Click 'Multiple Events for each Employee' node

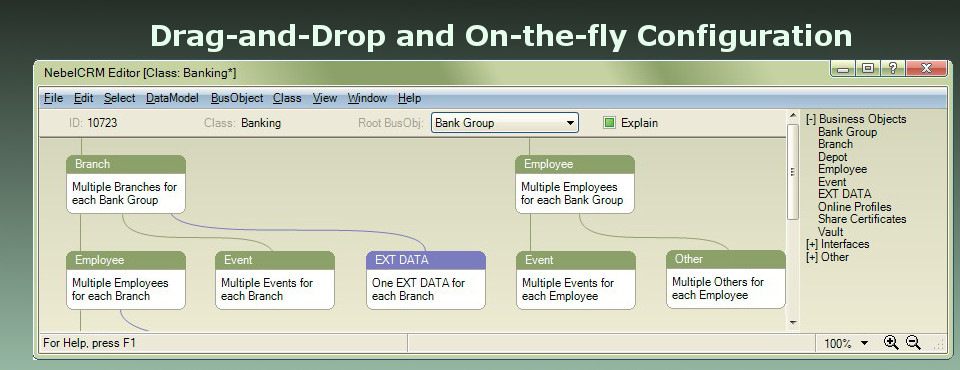point(576,281)
